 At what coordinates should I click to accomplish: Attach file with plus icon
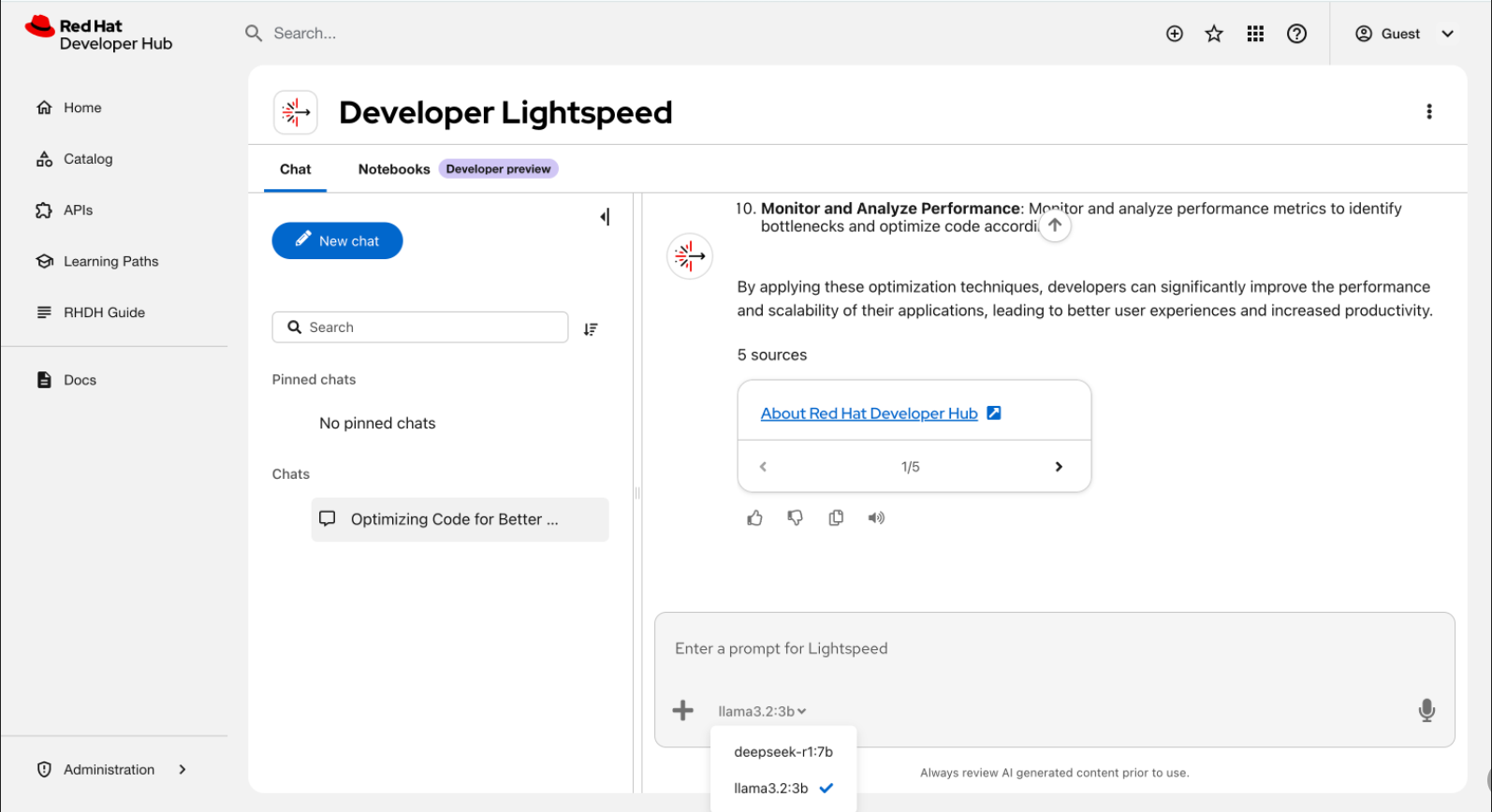click(x=683, y=710)
